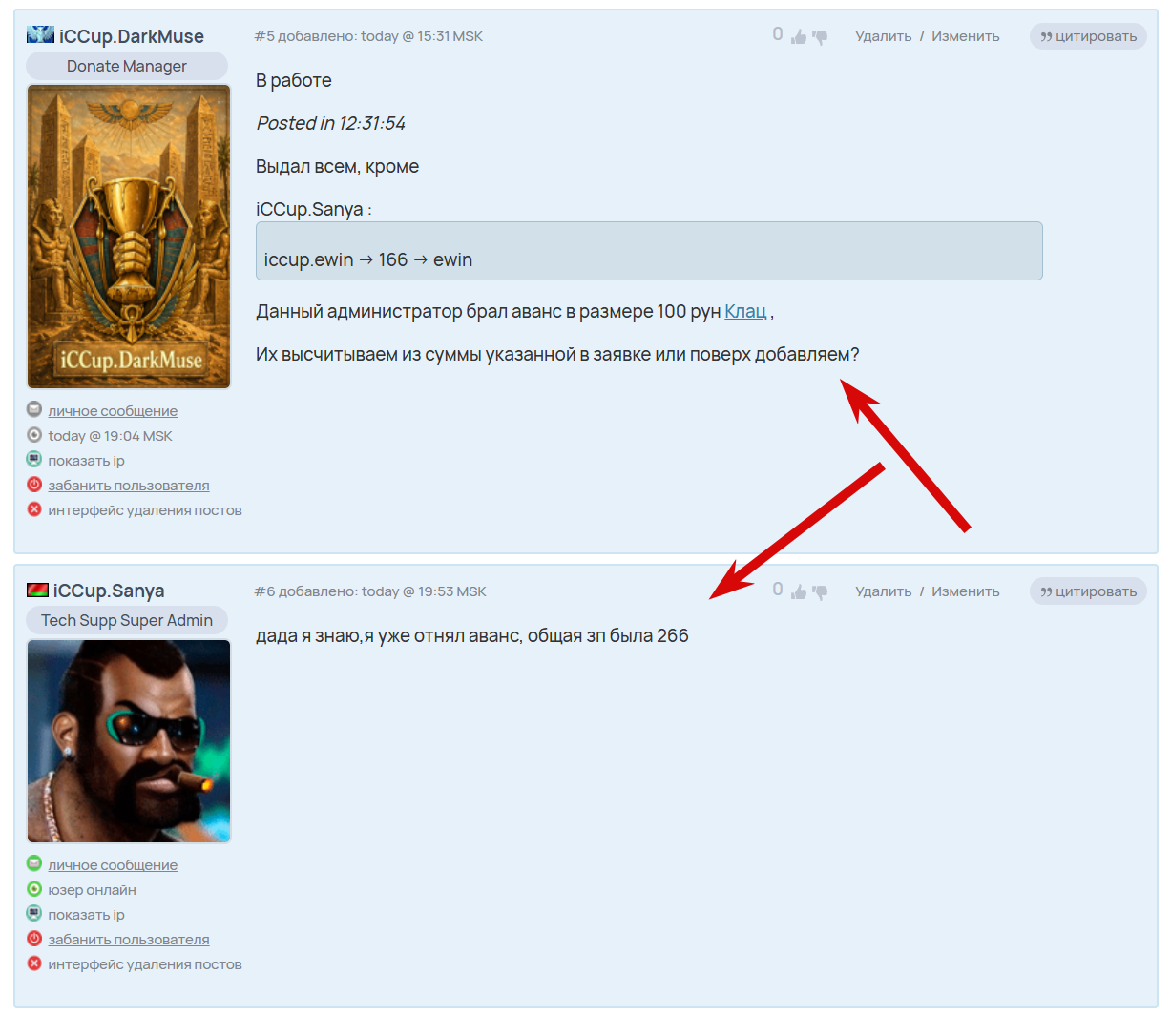Click DarkMuse's private message envelope icon

34,410
